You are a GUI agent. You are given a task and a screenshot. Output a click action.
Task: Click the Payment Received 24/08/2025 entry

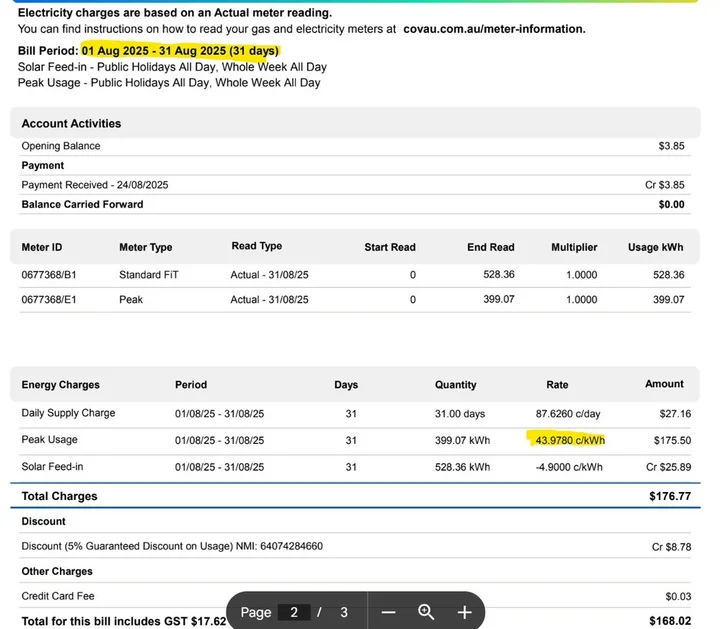[95, 185]
